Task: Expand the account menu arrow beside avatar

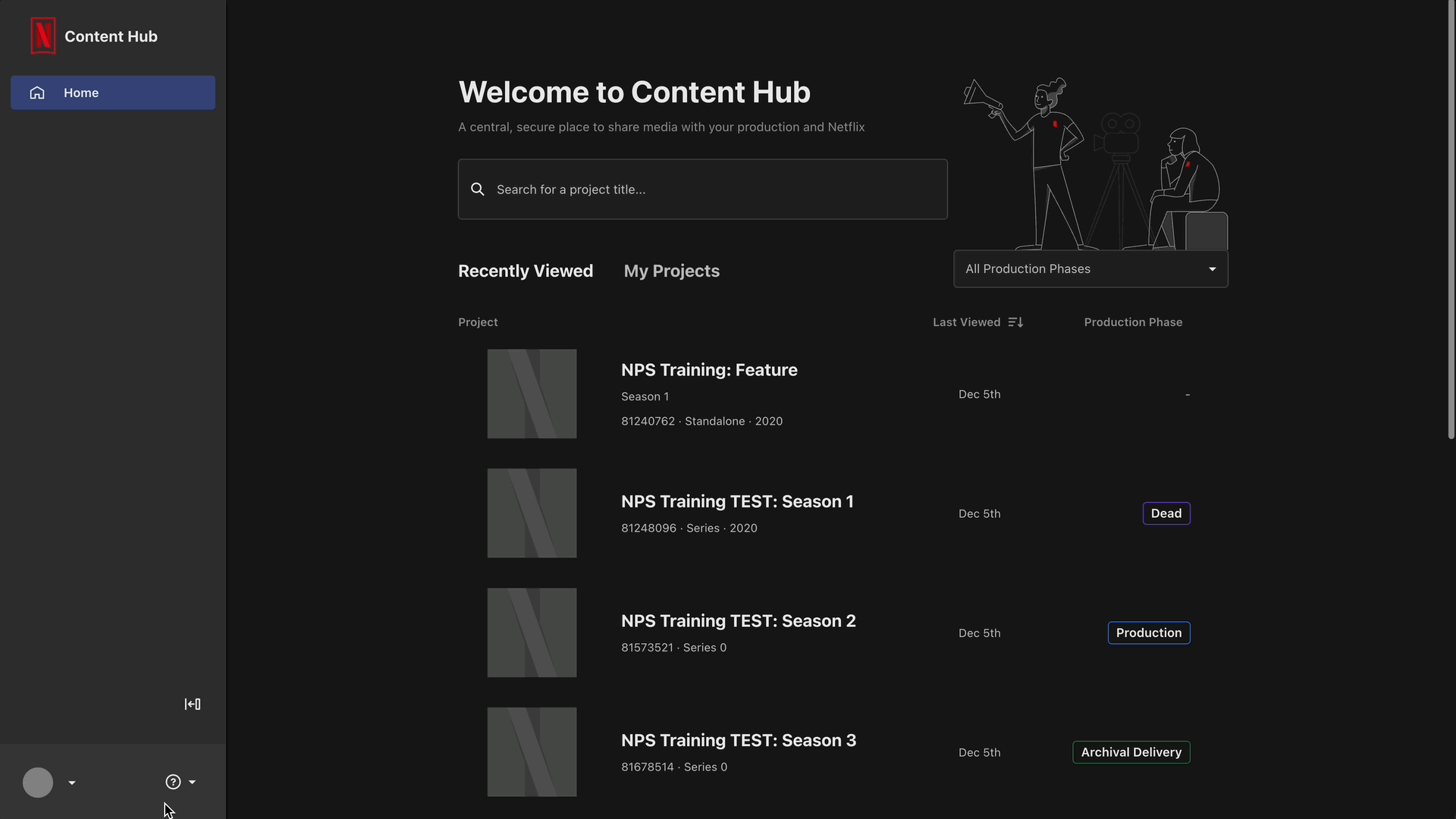Action: click(x=72, y=783)
